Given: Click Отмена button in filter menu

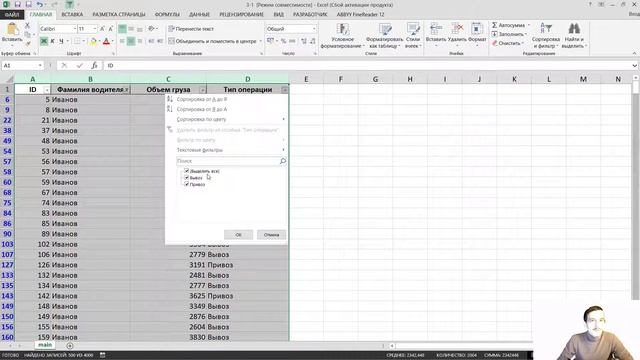Looking at the screenshot, I should tap(271, 235).
